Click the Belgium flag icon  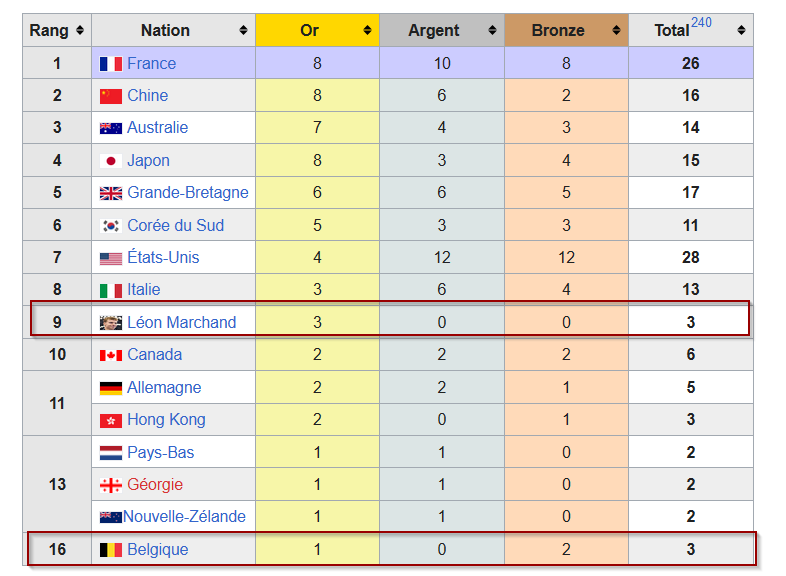pos(111,550)
